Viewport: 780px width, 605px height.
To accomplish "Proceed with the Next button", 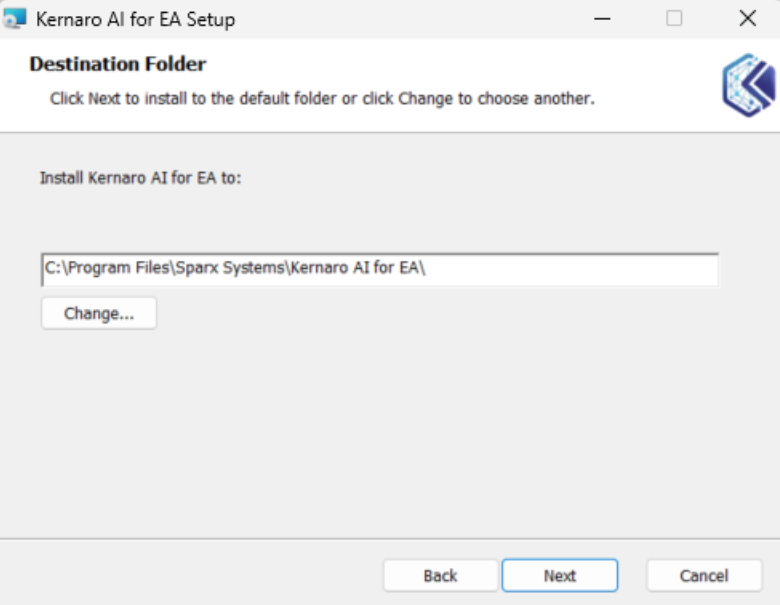I will [x=559, y=575].
